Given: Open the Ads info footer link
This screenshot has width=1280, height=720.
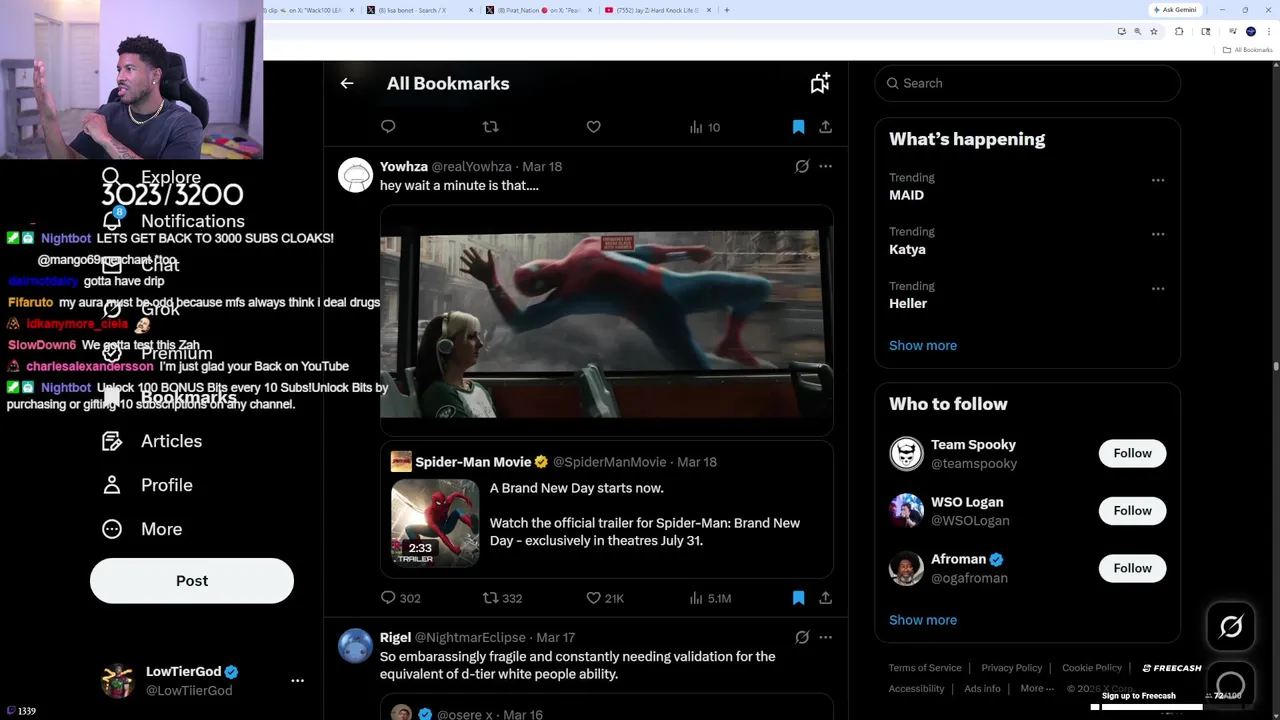Looking at the screenshot, I should pyautogui.click(x=982, y=689).
